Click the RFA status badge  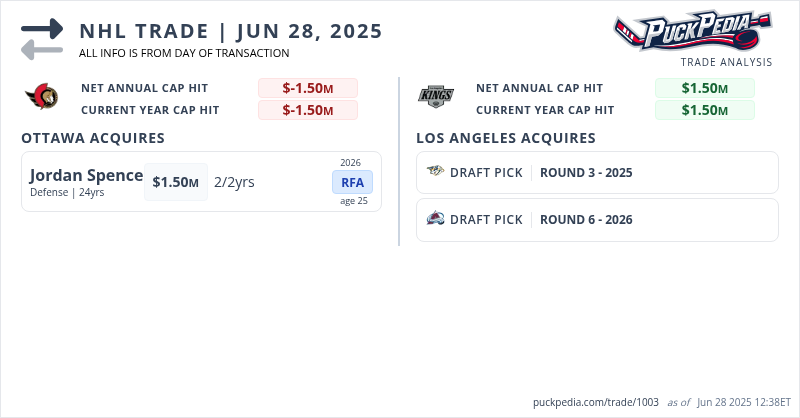point(352,182)
